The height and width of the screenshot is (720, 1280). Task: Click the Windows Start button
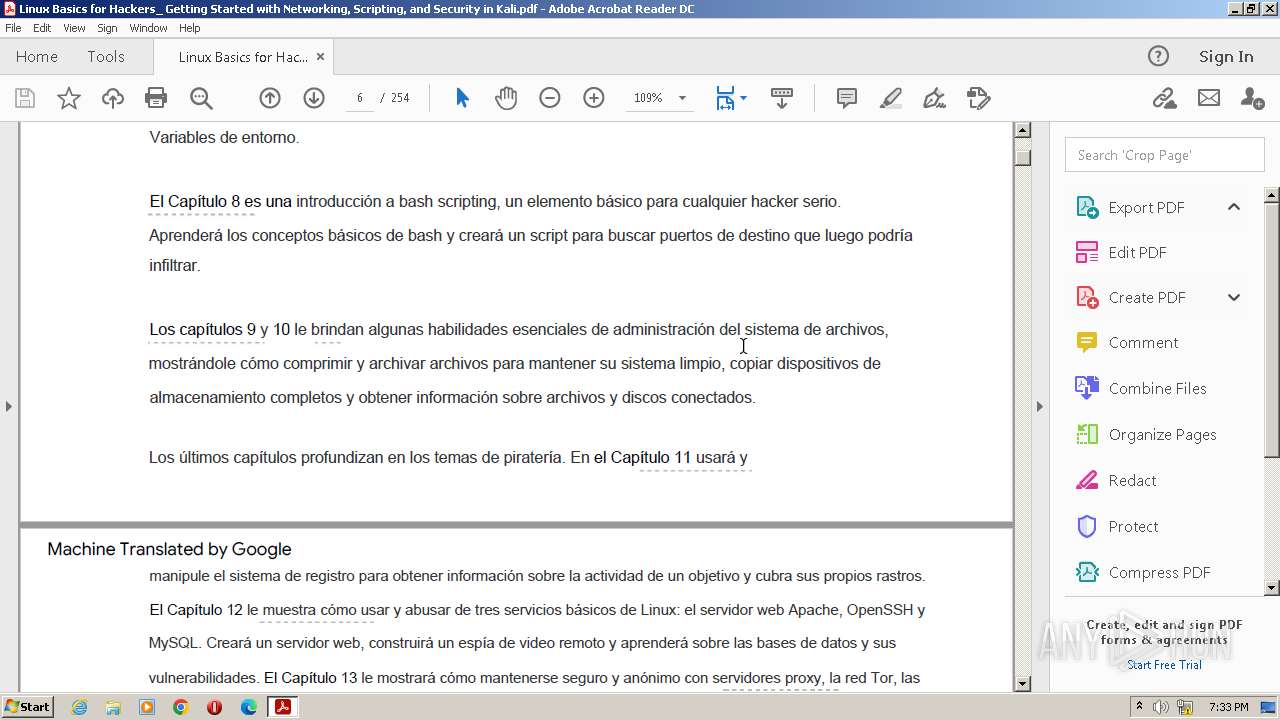click(27, 706)
